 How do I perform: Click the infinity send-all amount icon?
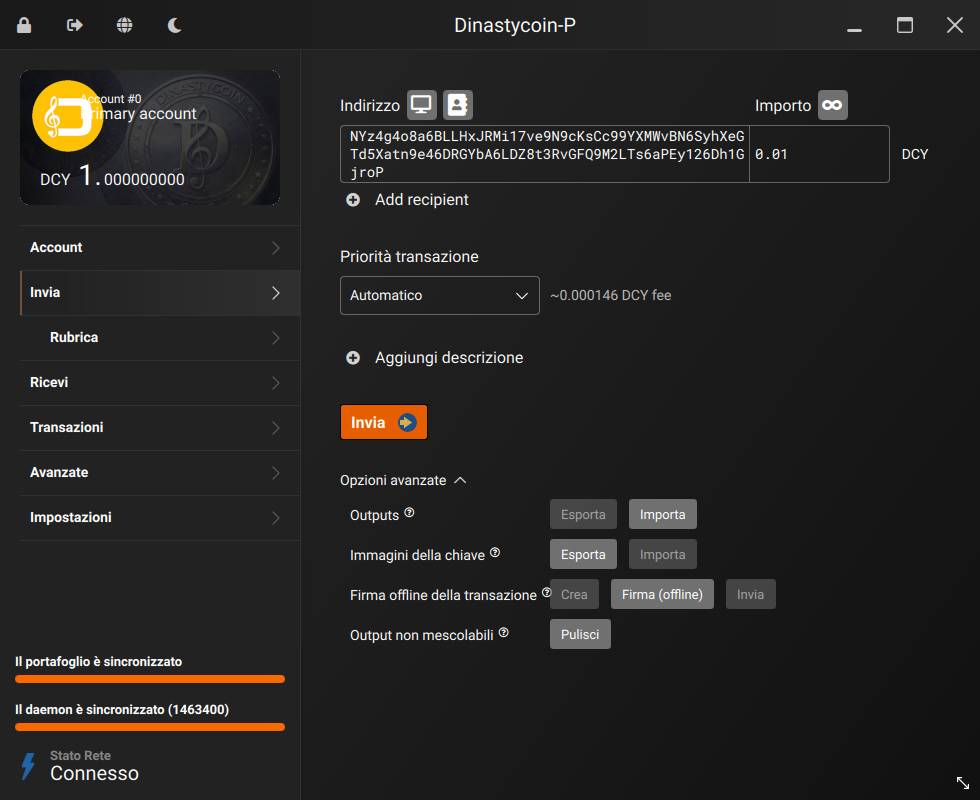coord(832,105)
